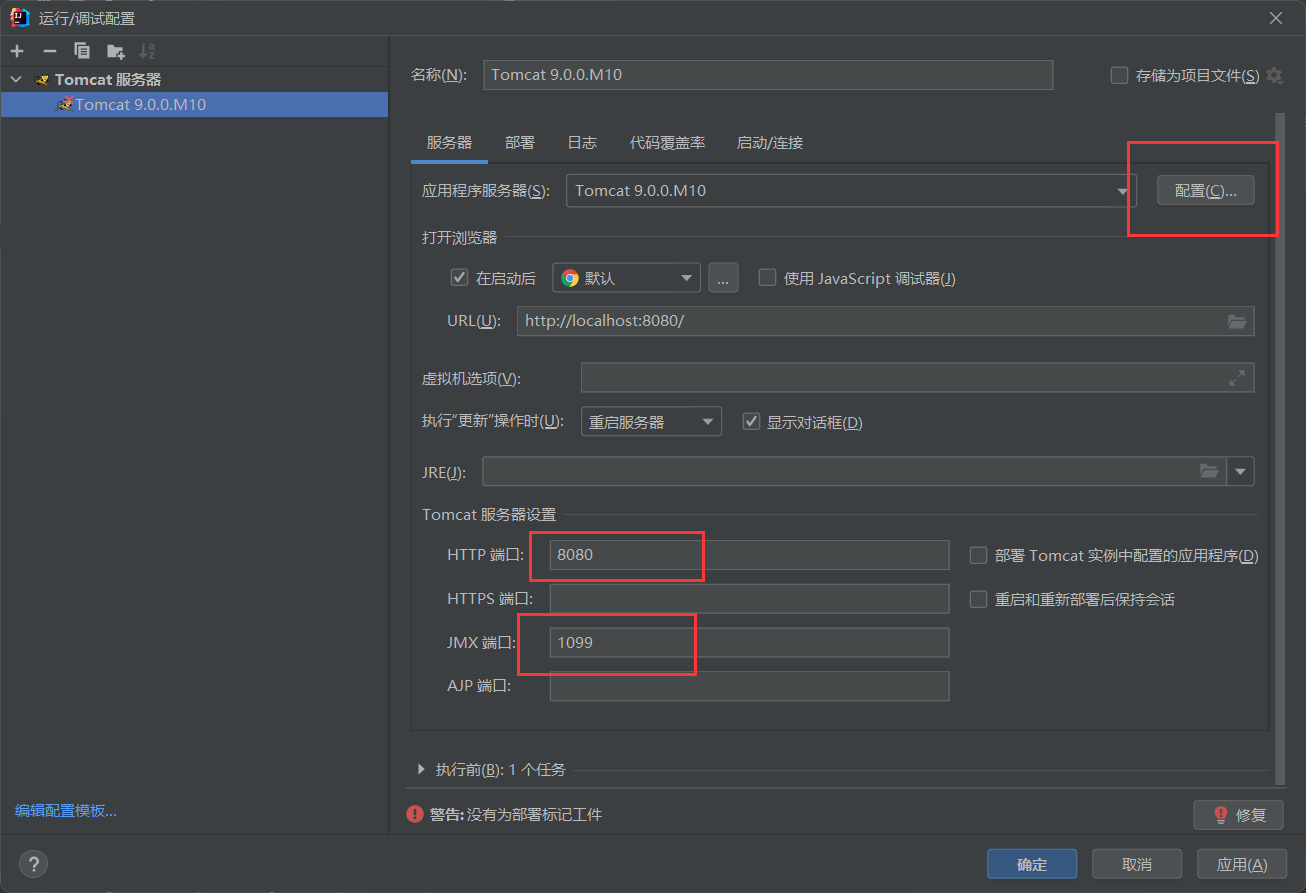Viewport: 1306px width, 893px height.
Task: Save configuration to a new folder
Action: 116,51
